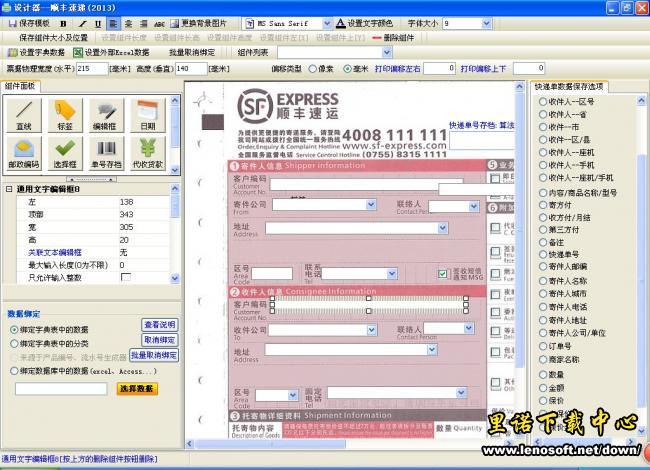This screenshot has height=470, width=650.
Task: Select the 直线 line component
Action: (x=24, y=116)
